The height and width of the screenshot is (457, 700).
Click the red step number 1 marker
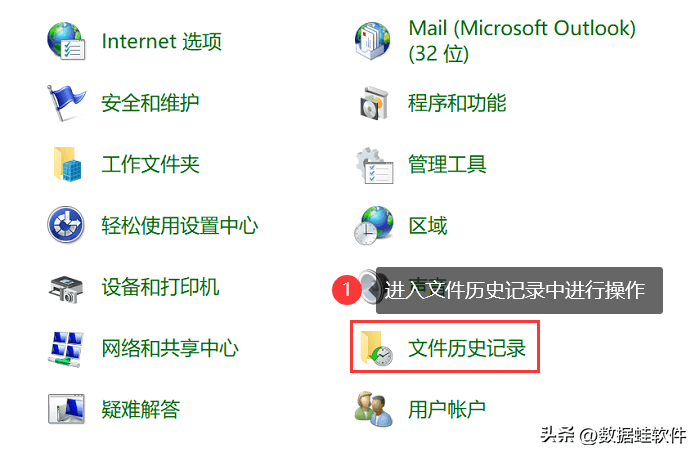tap(346, 290)
